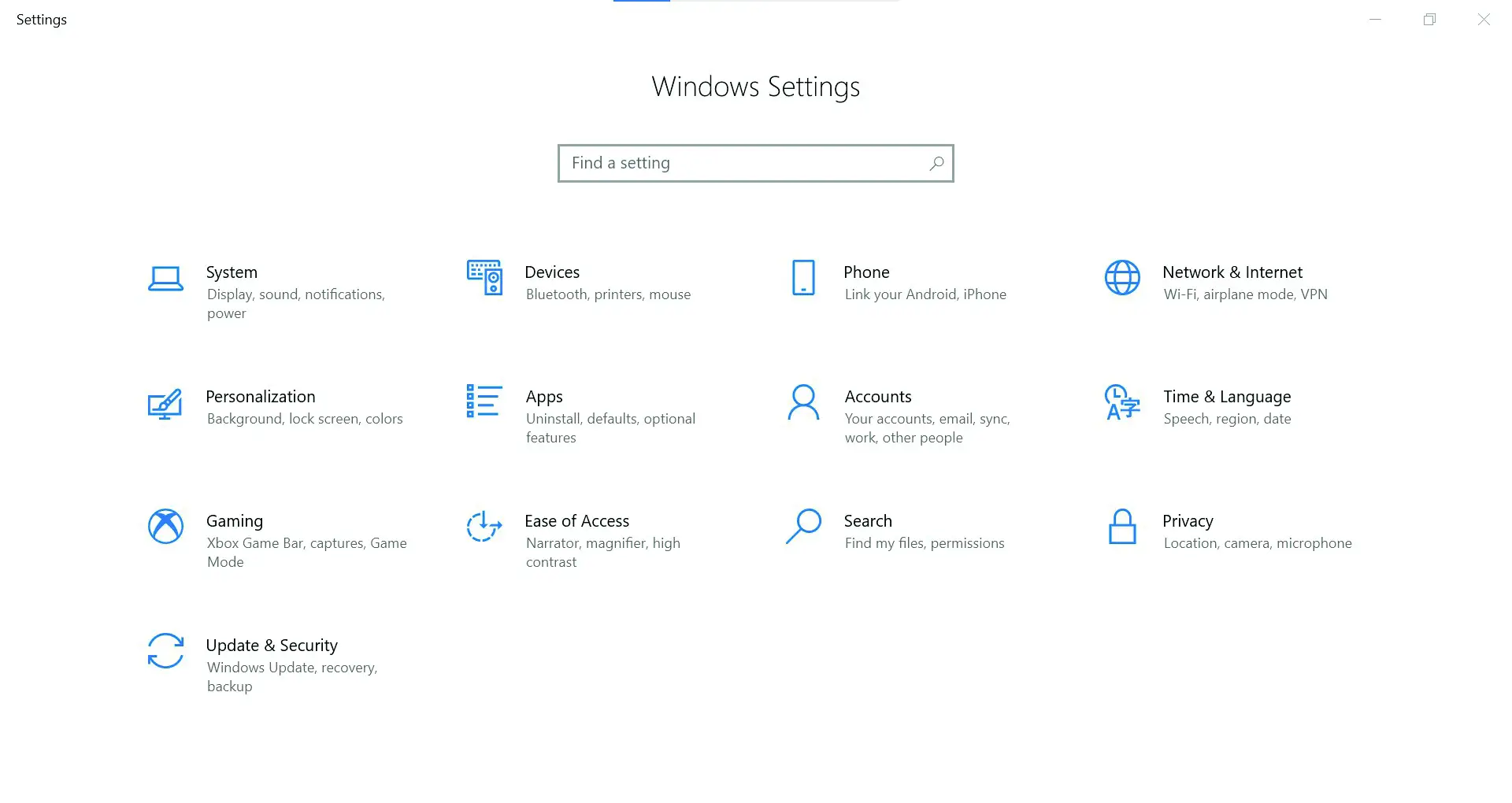This screenshot has height=803, width=1512.
Task: Click the Ease of Access dashed-circle icon
Action: click(484, 526)
